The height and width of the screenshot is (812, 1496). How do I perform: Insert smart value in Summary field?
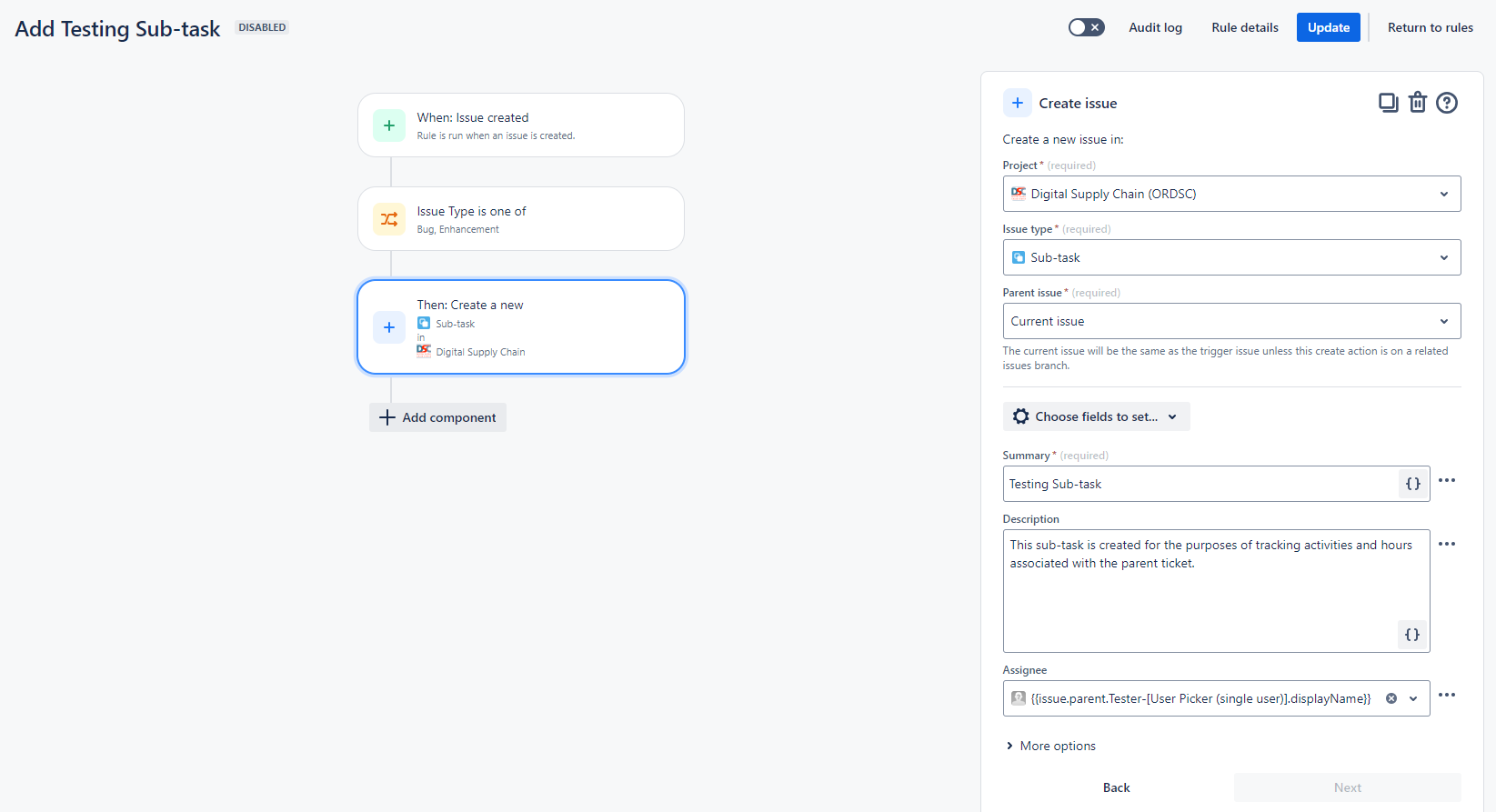click(1412, 484)
